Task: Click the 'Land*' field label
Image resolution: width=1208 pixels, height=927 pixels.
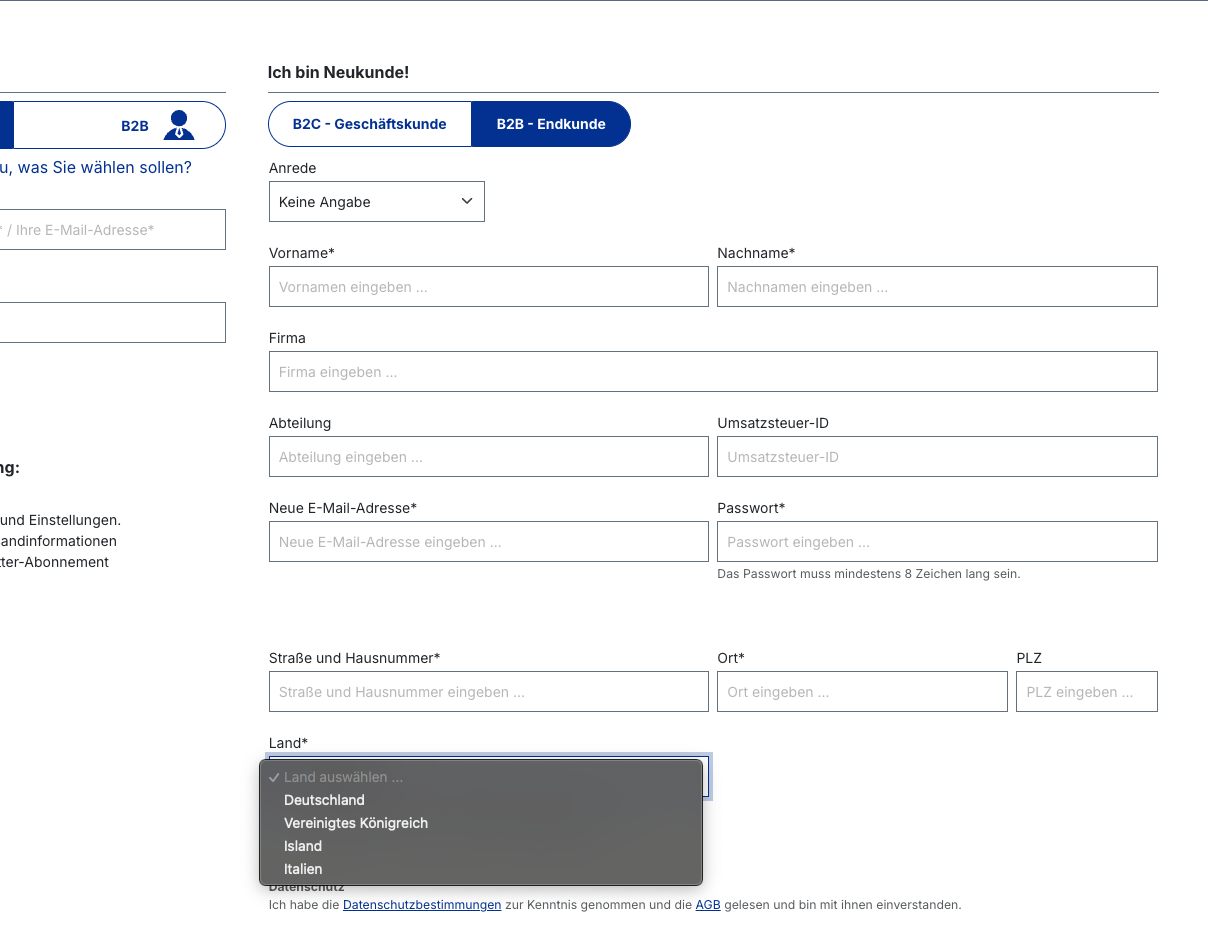Action: pos(288,743)
